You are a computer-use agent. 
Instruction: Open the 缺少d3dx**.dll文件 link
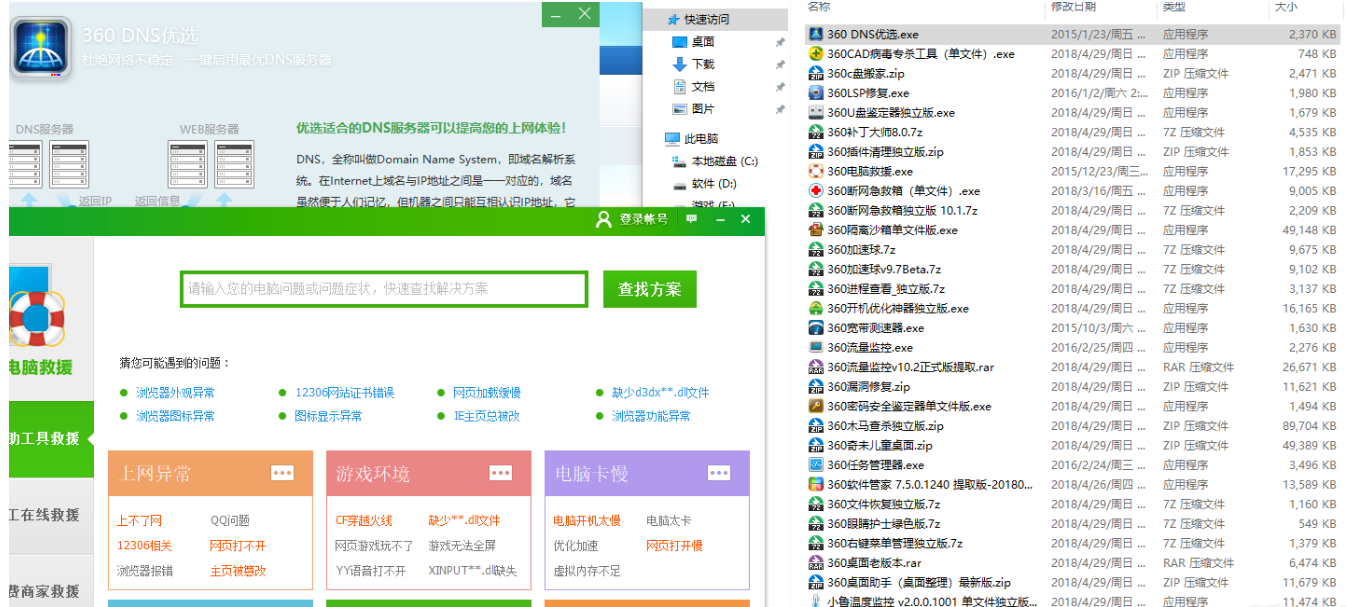point(661,393)
